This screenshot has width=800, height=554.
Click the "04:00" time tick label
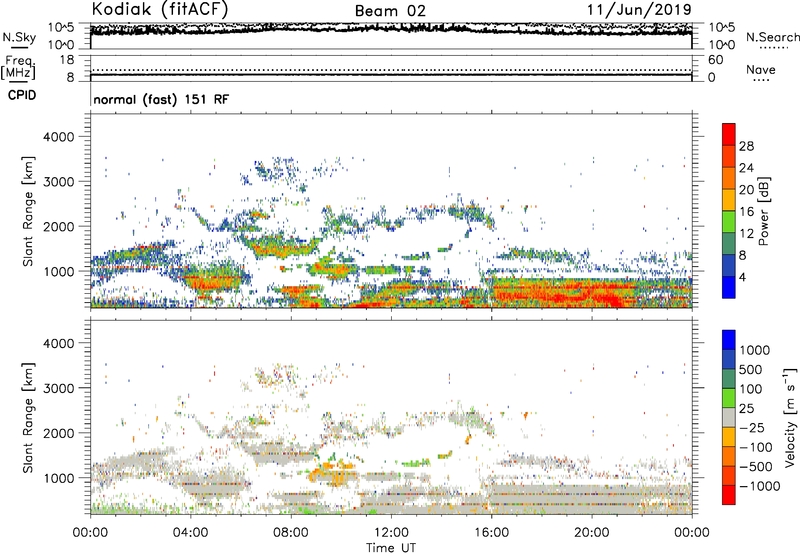[190, 533]
